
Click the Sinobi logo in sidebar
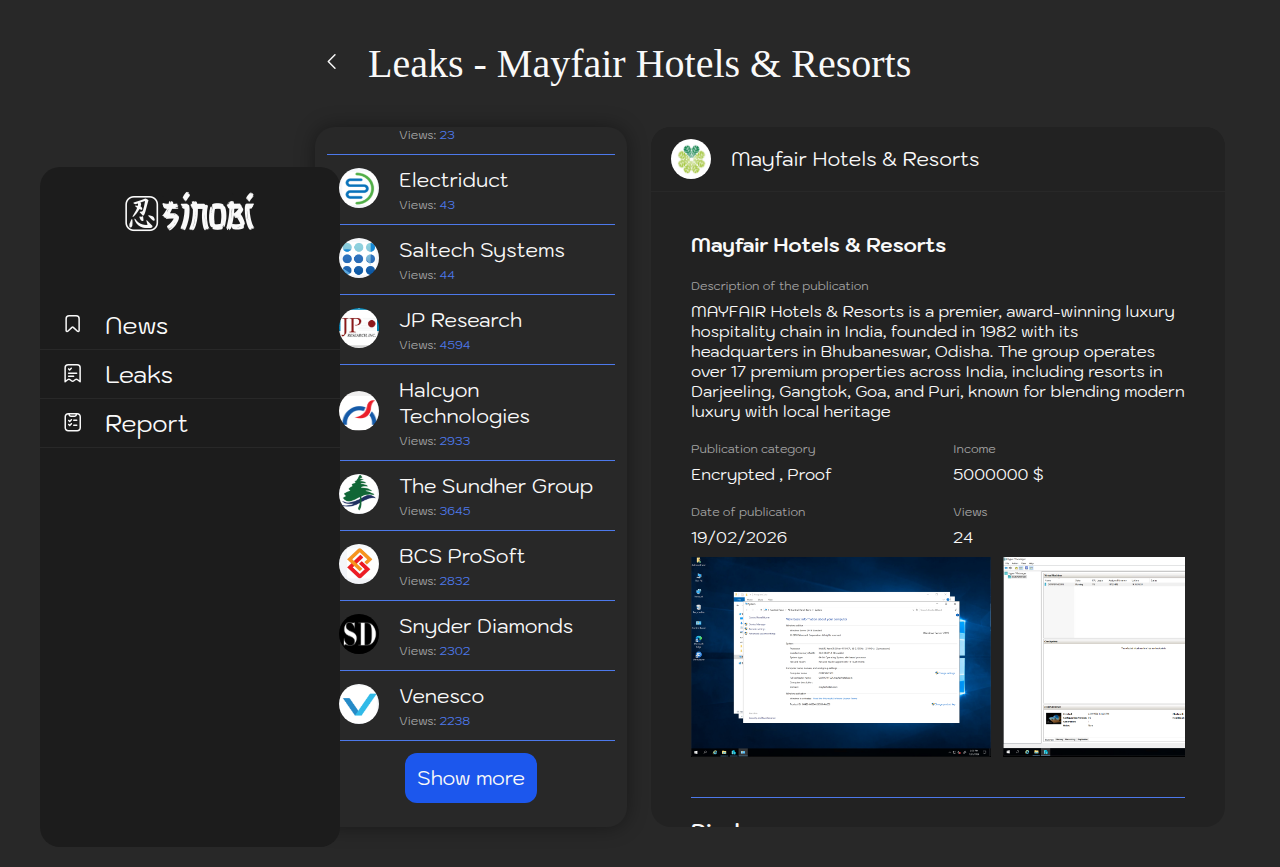190,212
